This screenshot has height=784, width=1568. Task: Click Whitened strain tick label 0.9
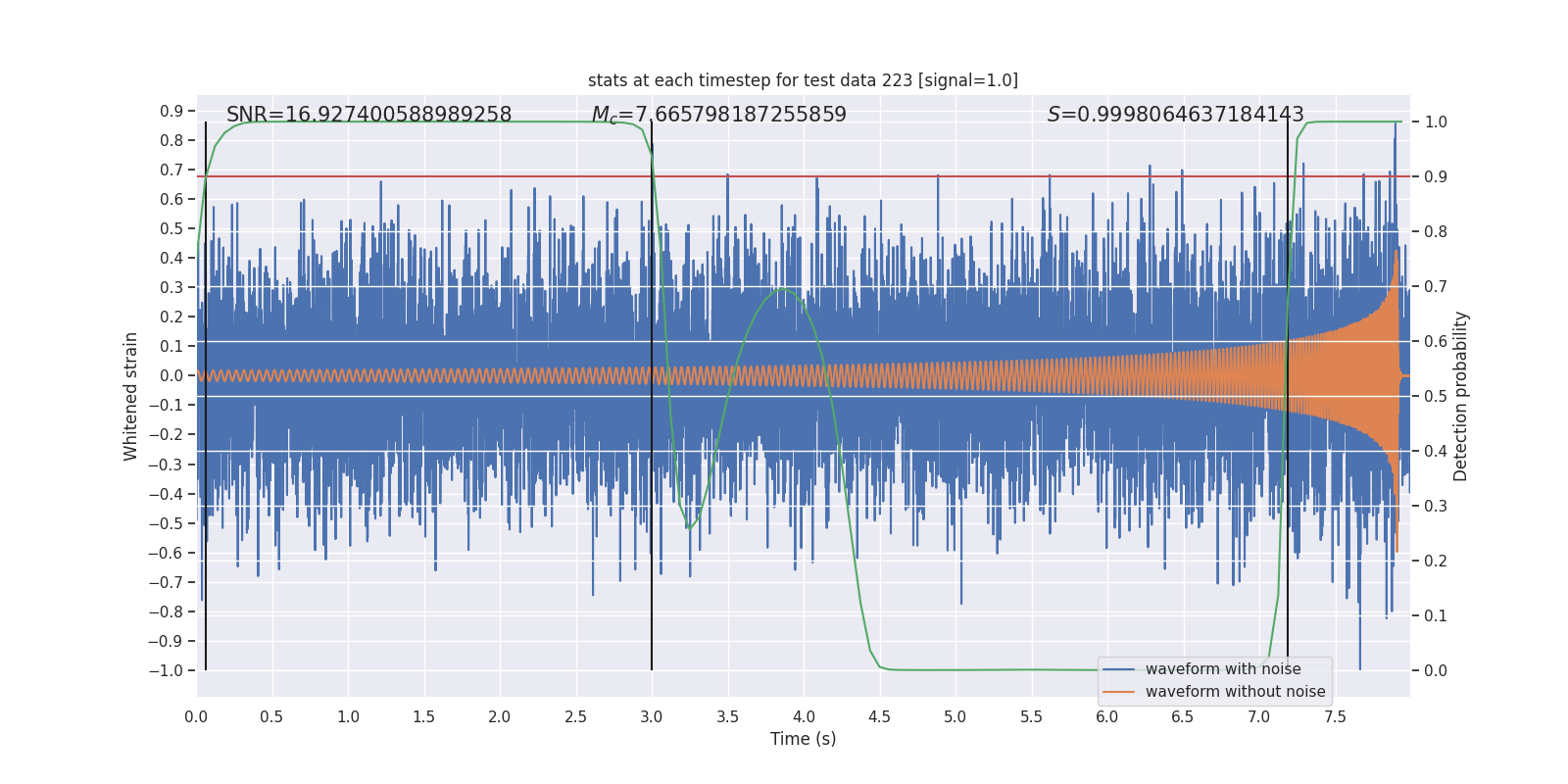[171, 112]
